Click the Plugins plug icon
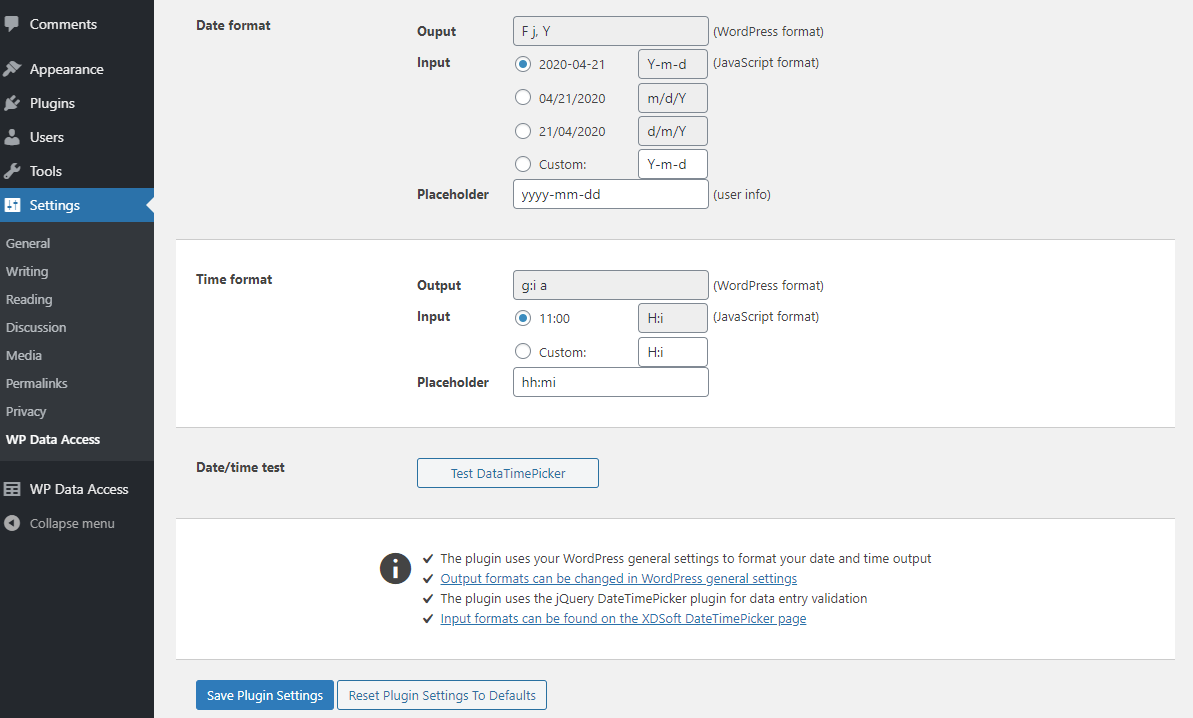 pyautogui.click(x=12, y=103)
